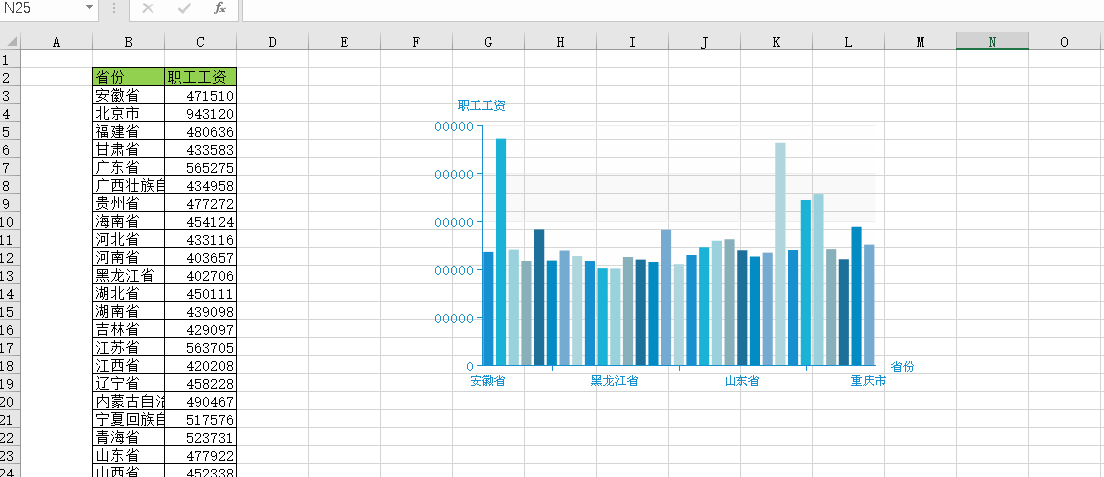The height and width of the screenshot is (477, 1104).
Task: Select cell with value 420208
Action: click(201, 366)
